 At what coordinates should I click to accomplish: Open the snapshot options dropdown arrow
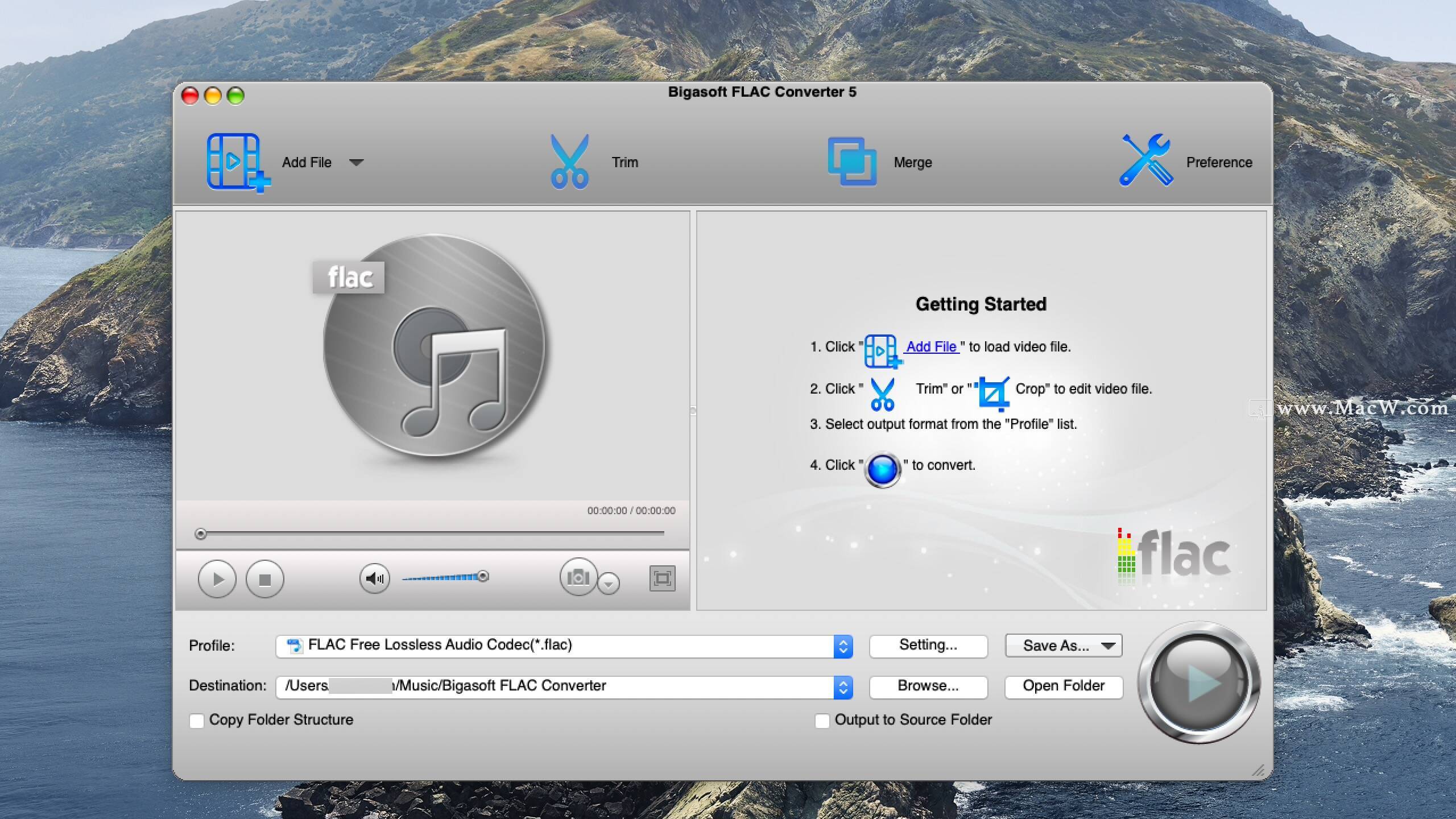click(x=609, y=584)
